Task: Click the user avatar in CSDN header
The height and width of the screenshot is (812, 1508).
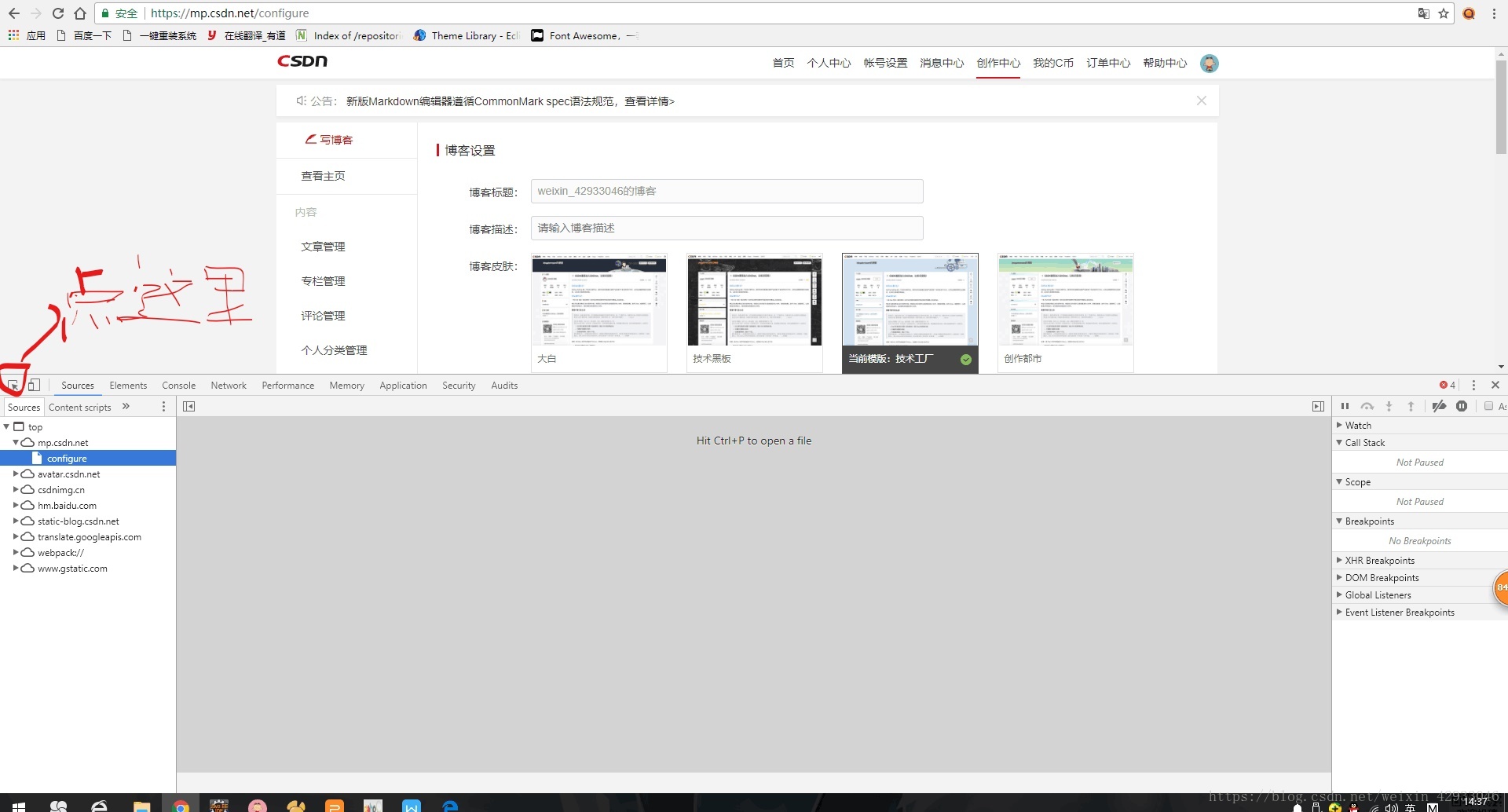Action: pyautogui.click(x=1210, y=64)
